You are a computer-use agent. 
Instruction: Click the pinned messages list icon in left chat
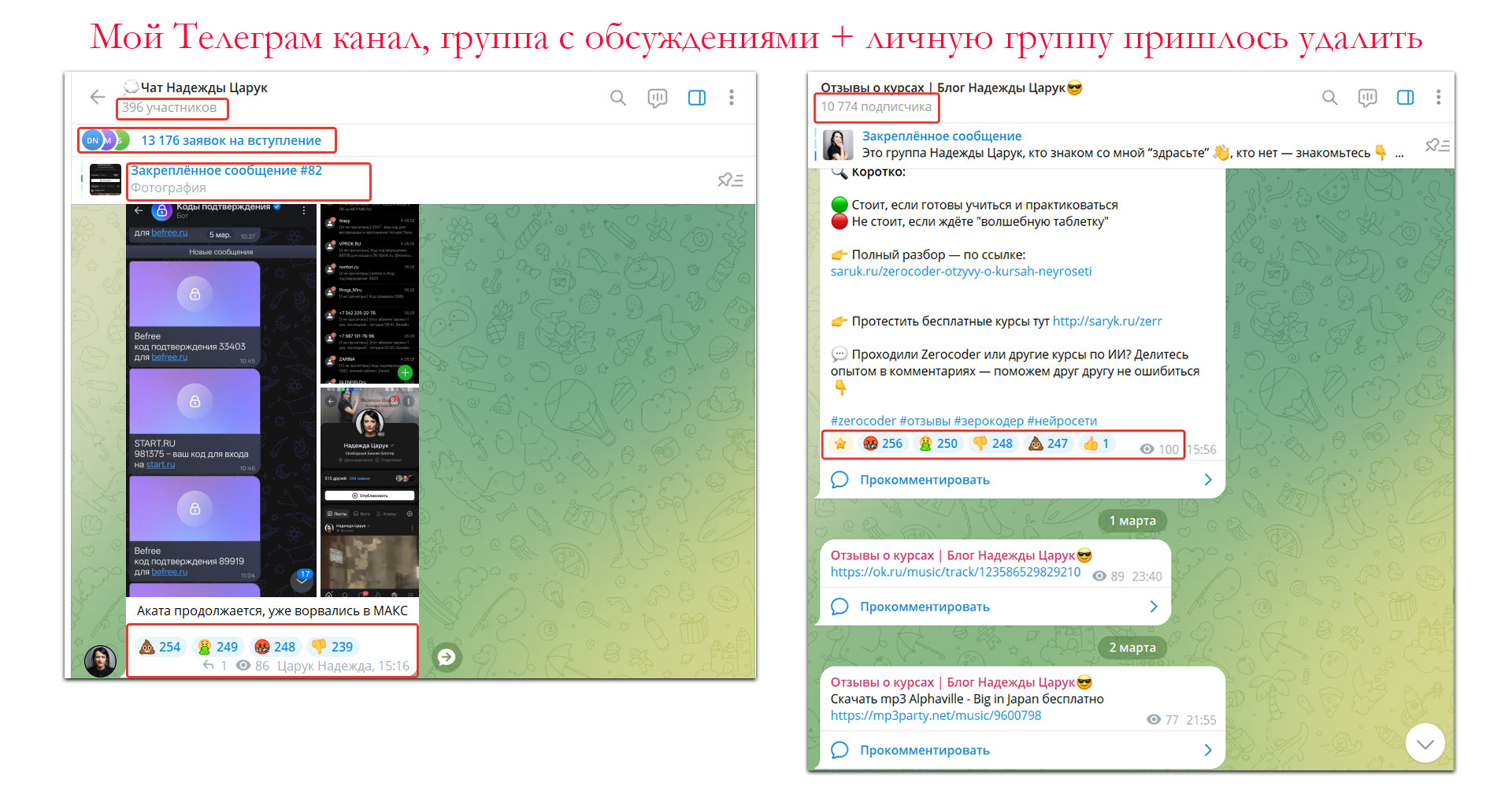[730, 180]
